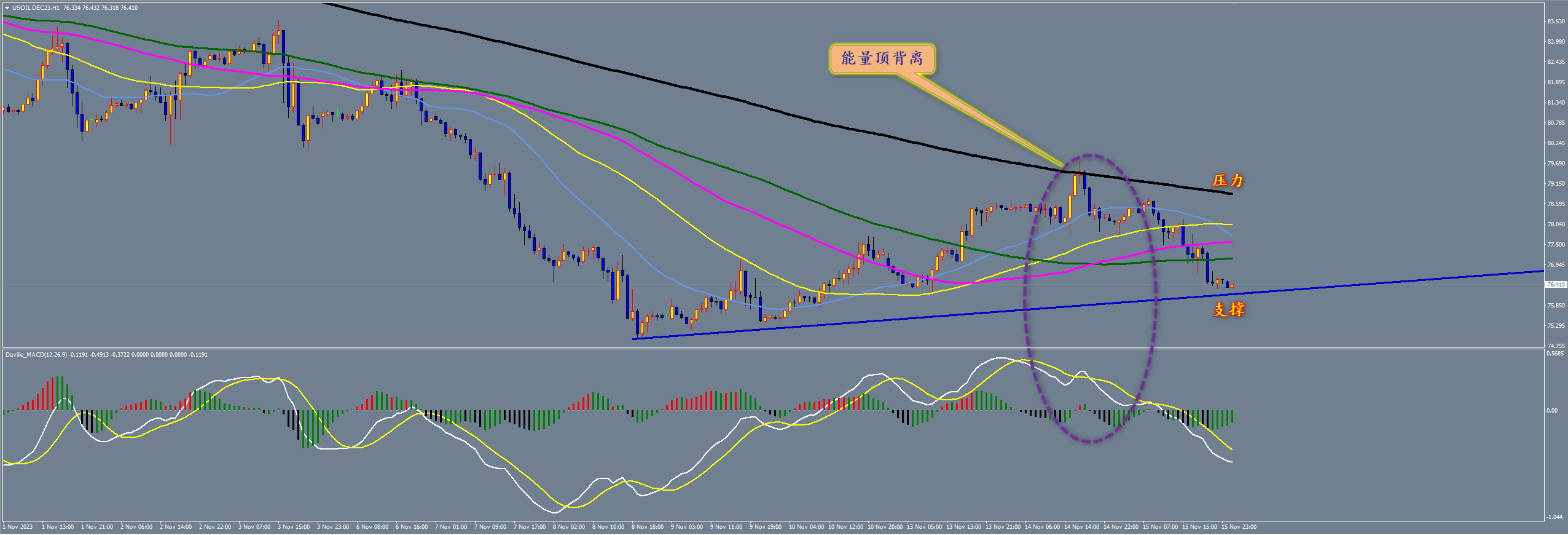Click price scale value 82.990
This screenshot has width=1568, height=535.
coord(1556,42)
